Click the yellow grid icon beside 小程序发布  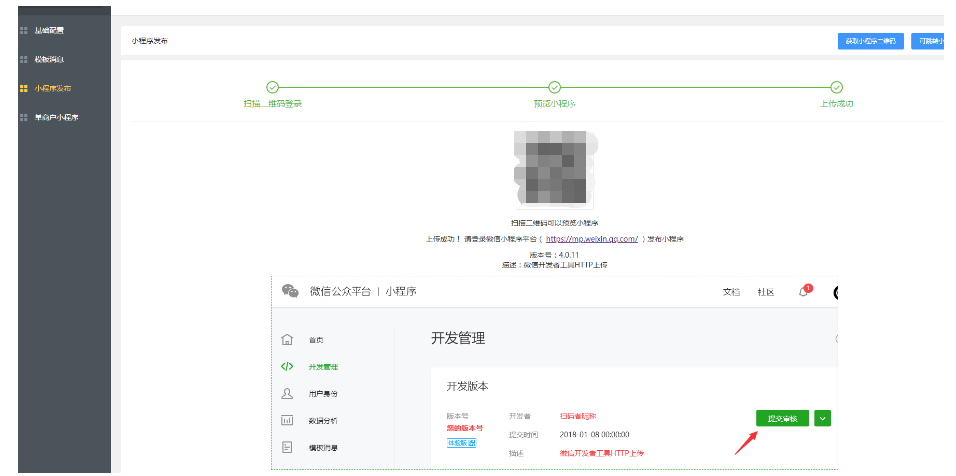[24, 88]
